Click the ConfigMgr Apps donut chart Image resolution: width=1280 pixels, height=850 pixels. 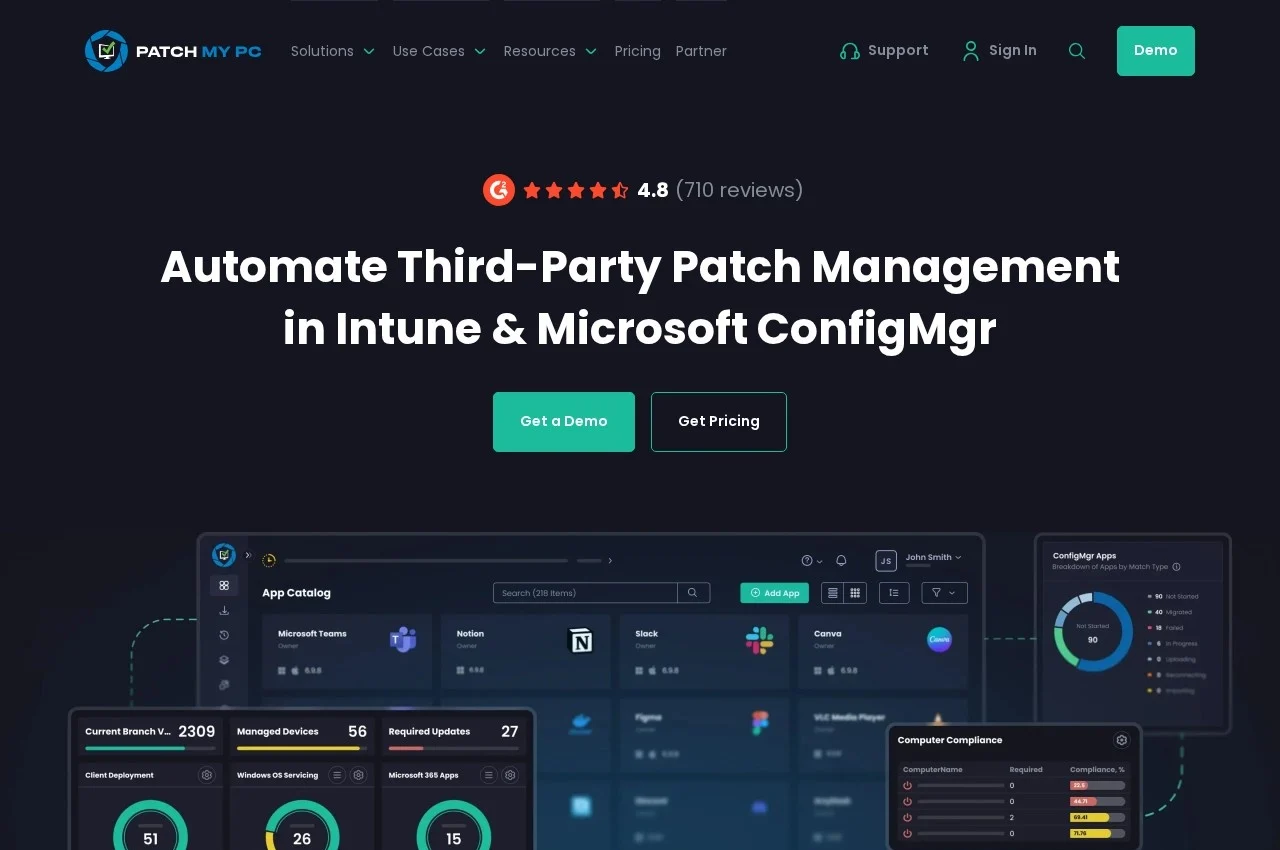click(x=1093, y=631)
